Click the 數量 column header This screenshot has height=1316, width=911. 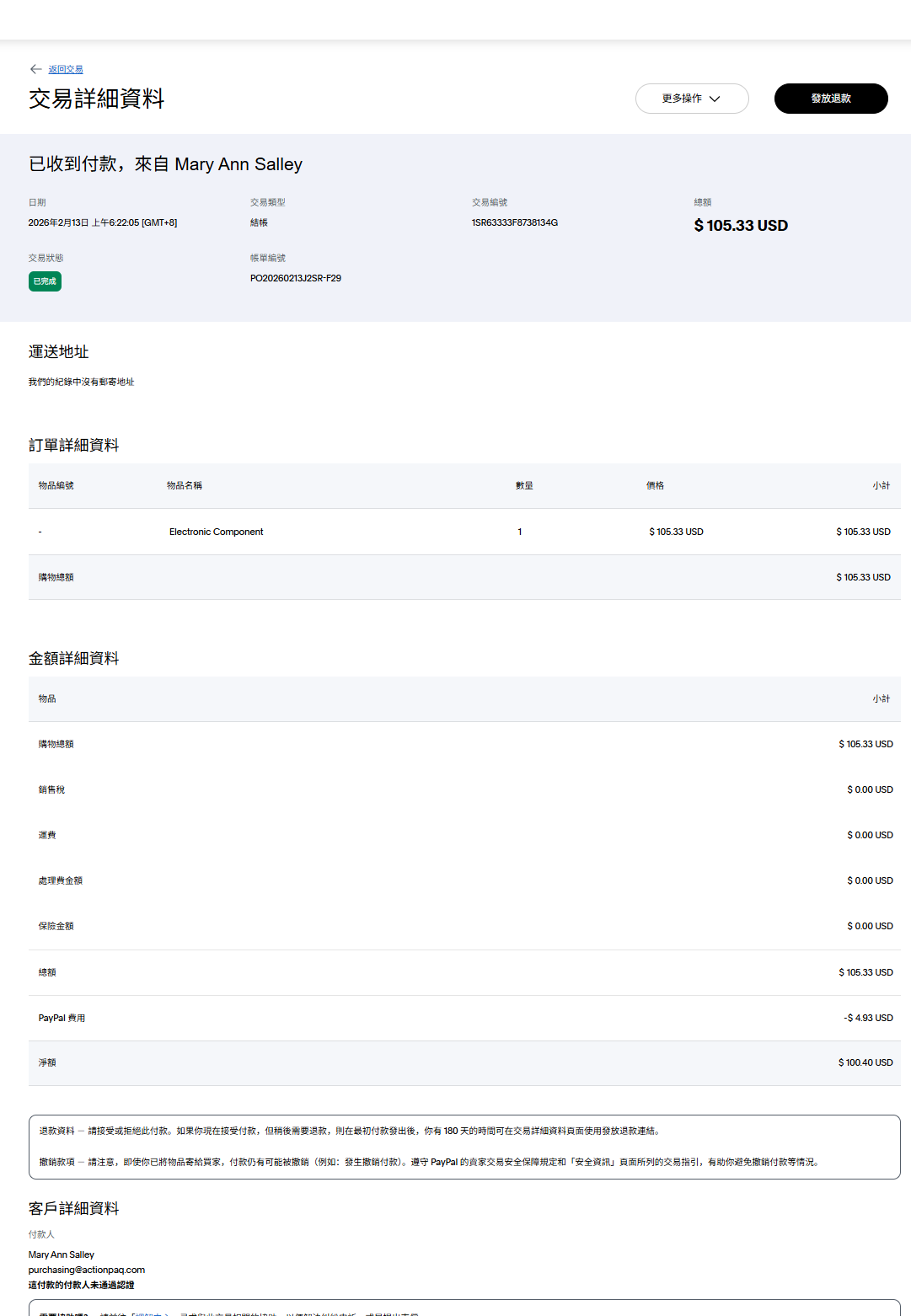524,486
